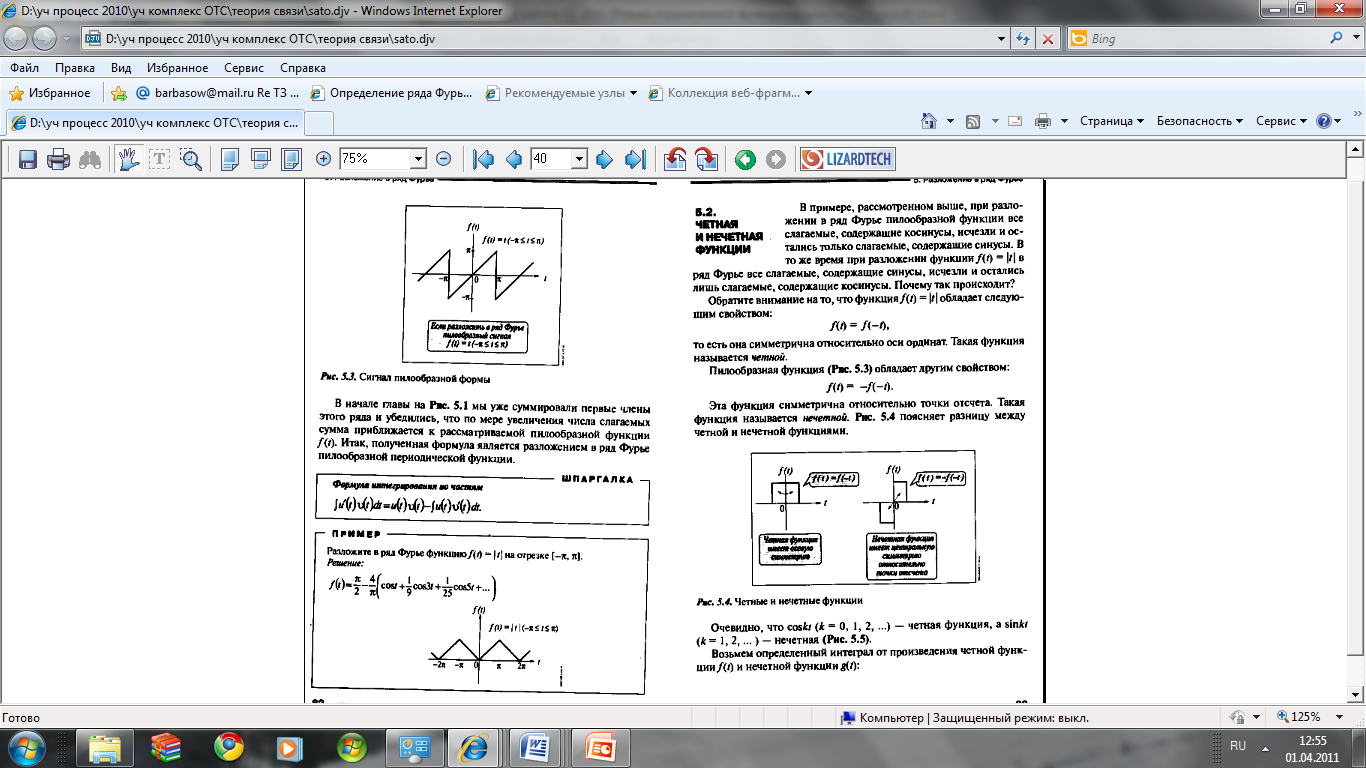Select the hand Pan tool
The height and width of the screenshot is (768, 1366).
(129, 159)
